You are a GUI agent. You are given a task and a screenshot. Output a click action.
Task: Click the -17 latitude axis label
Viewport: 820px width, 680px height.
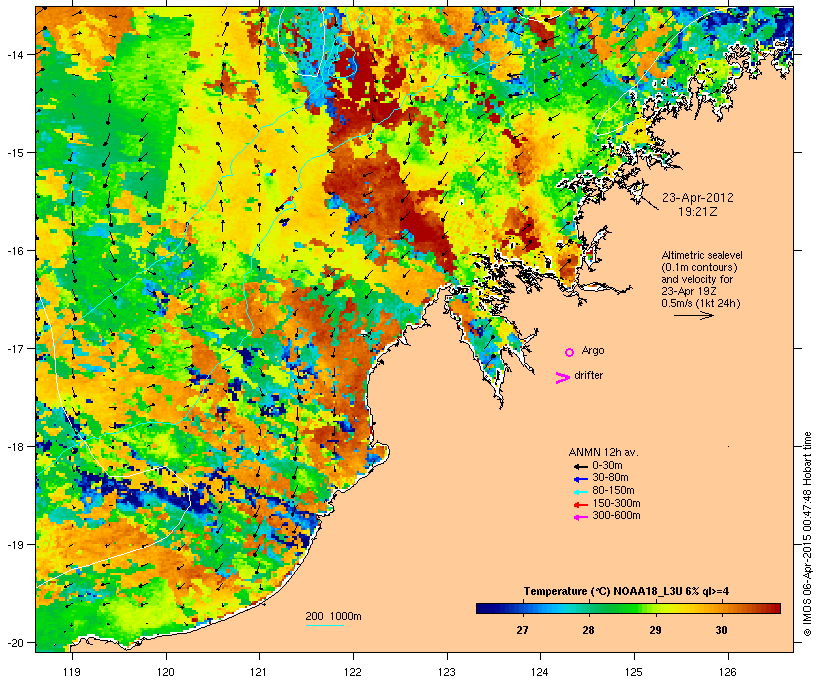tap(15, 349)
